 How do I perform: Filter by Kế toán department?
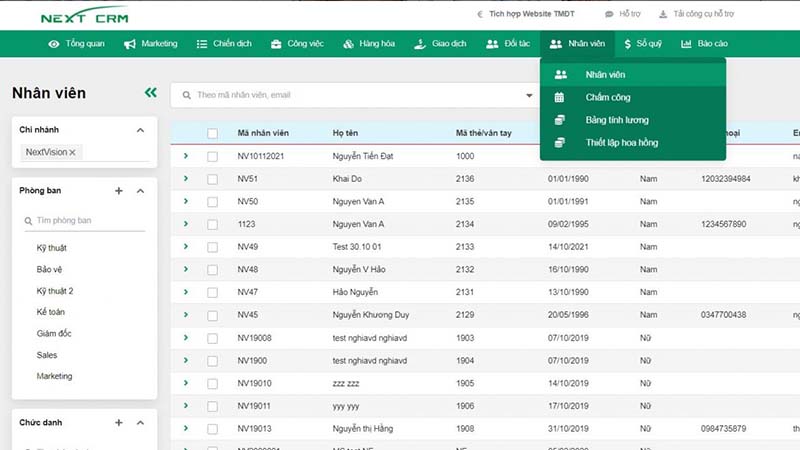(50, 312)
